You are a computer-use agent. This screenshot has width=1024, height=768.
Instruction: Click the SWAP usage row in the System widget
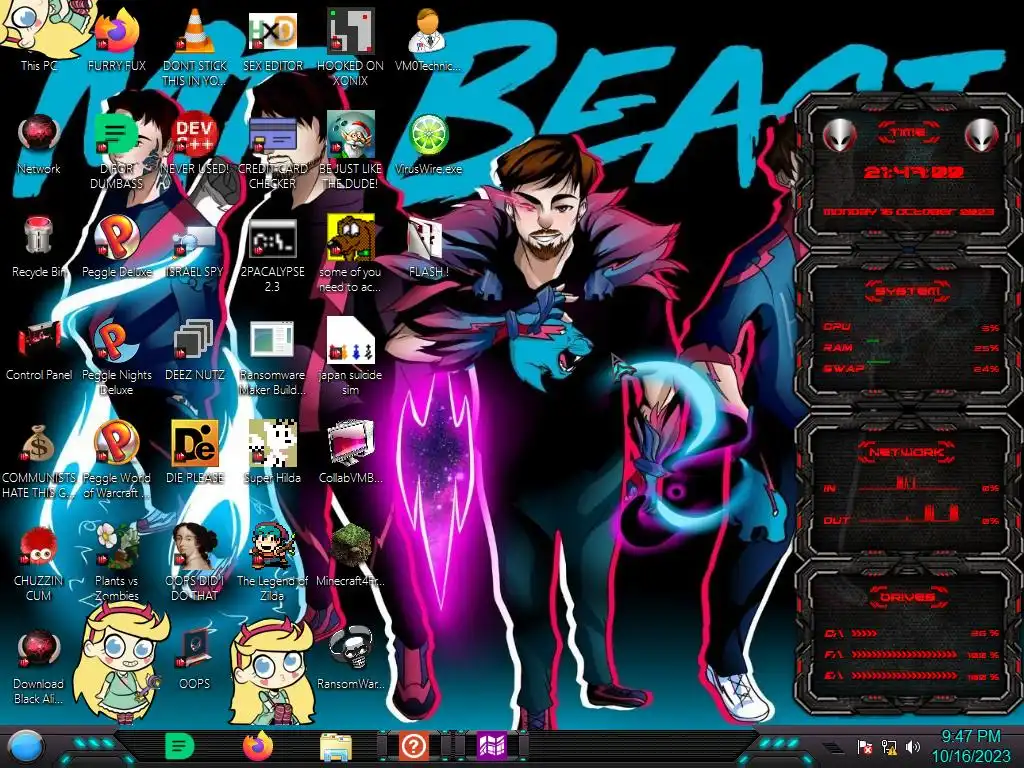point(911,368)
